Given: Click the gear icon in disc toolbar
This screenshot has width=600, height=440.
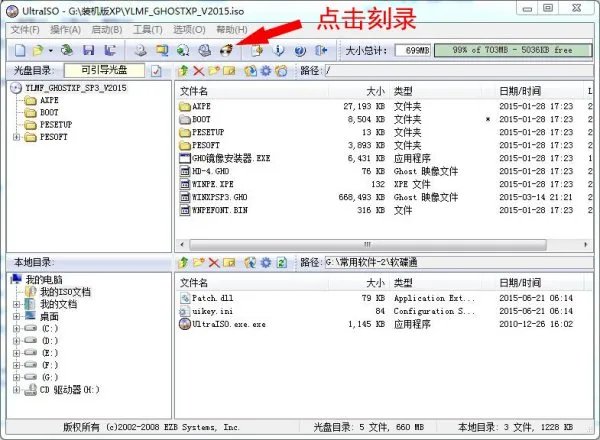Looking at the screenshot, I should click(266, 71).
